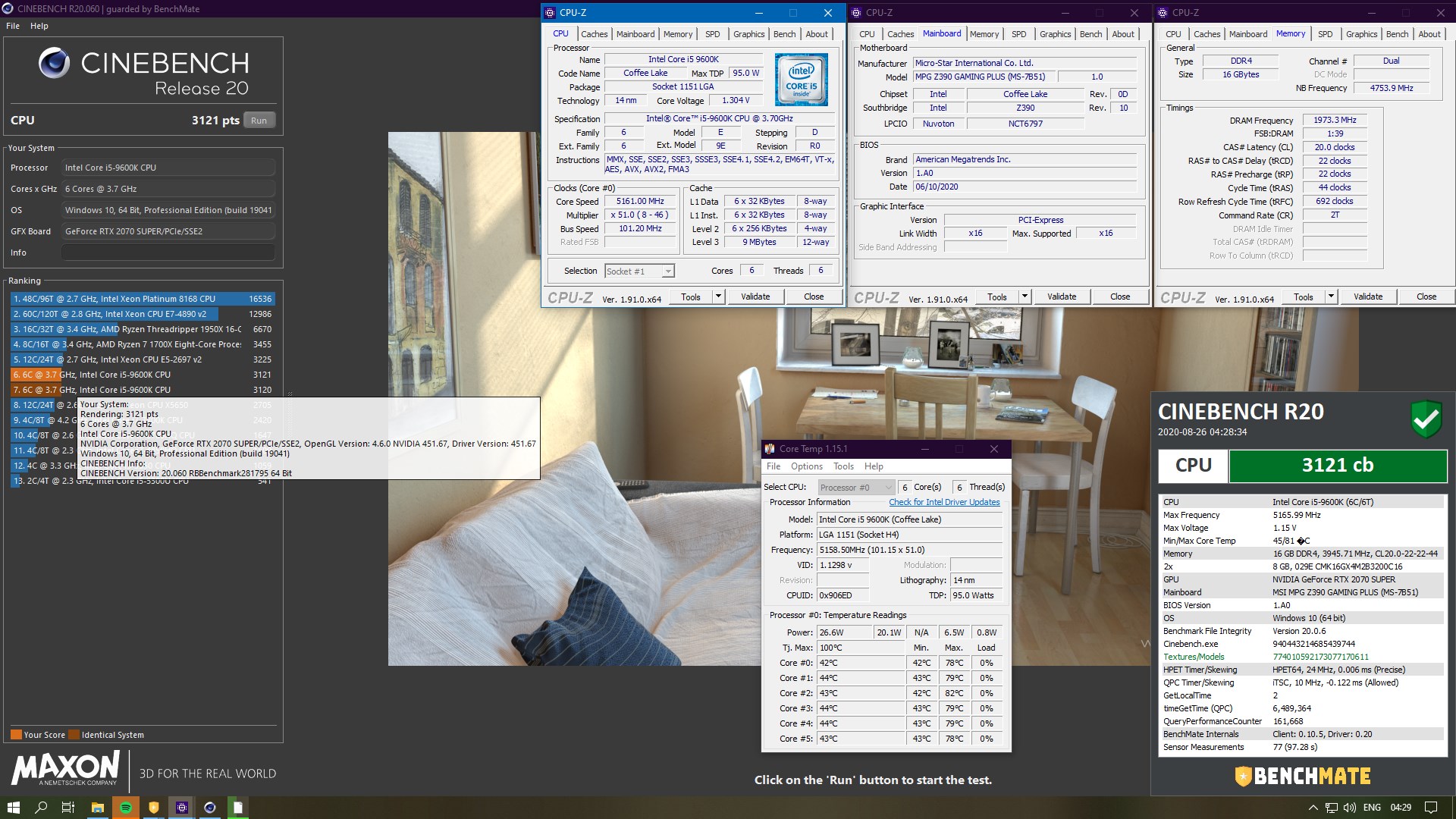Click the GFX Board field in Cinebench
Image resolution: width=1456 pixels, height=819 pixels.
(x=168, y=231)
